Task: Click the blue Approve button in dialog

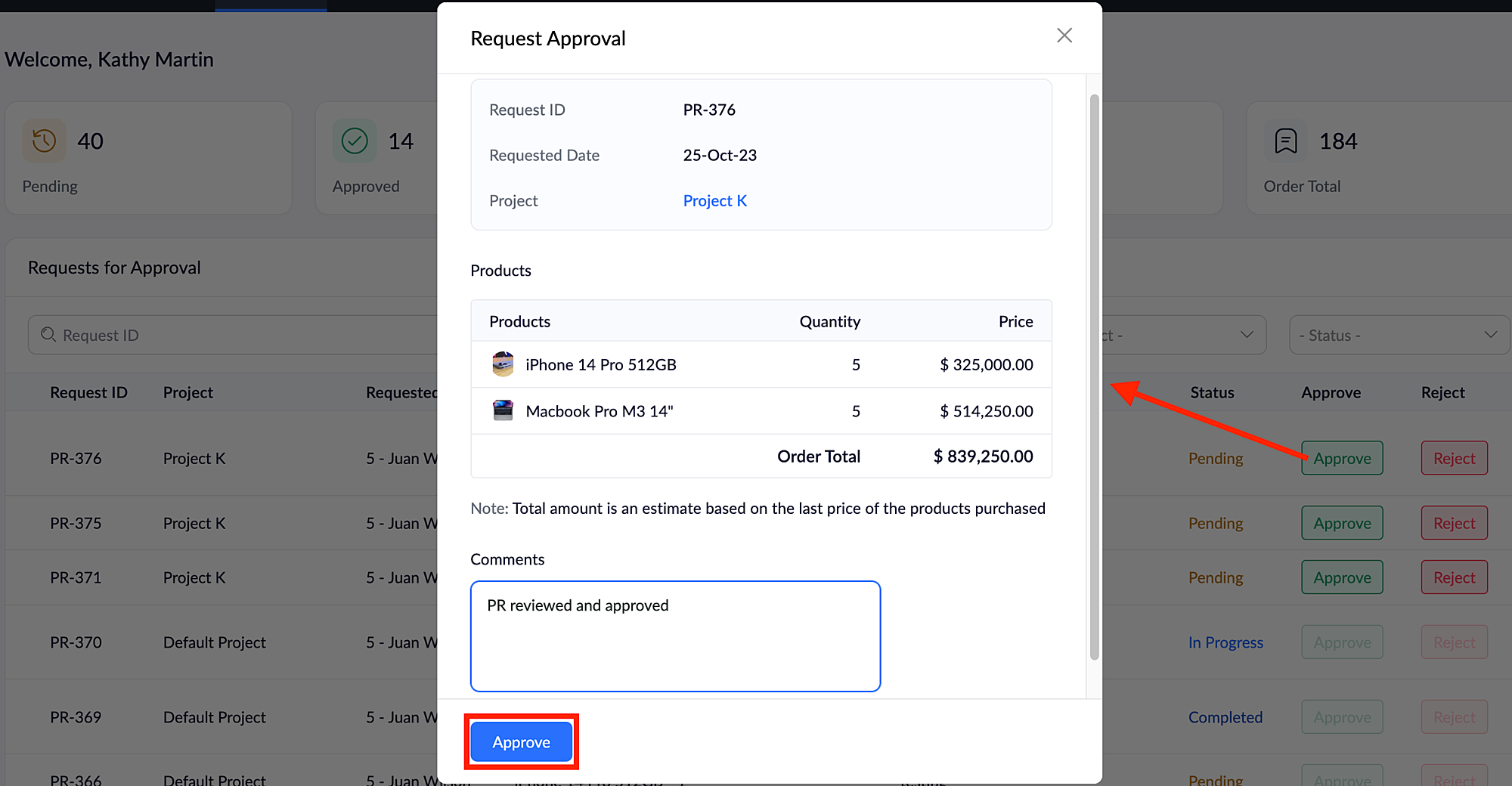Action: (x=521, y=742)
